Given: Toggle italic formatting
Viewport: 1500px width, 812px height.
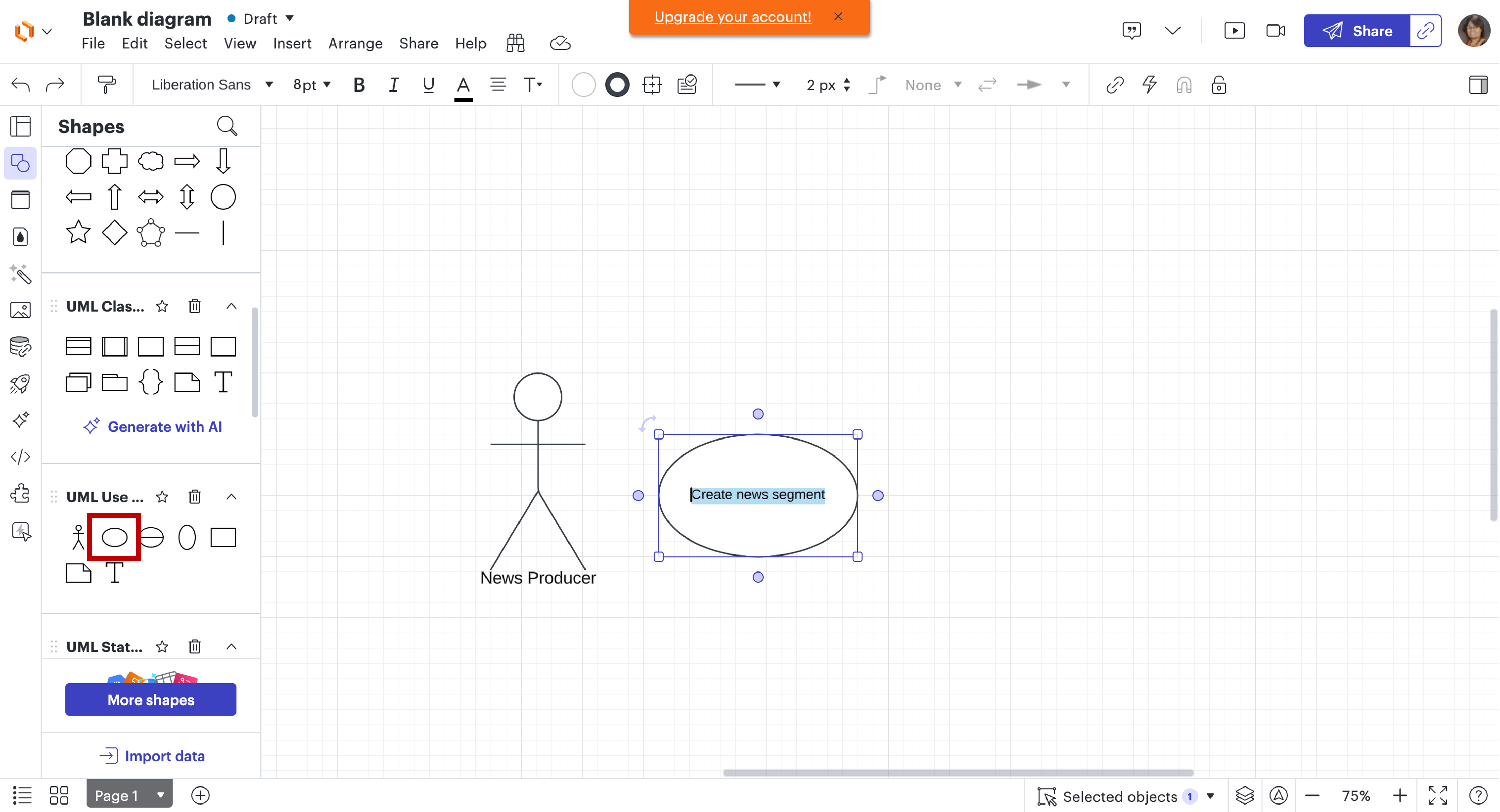Looking at the screenshot, I should pyautogui.click(x=394, y=84).
